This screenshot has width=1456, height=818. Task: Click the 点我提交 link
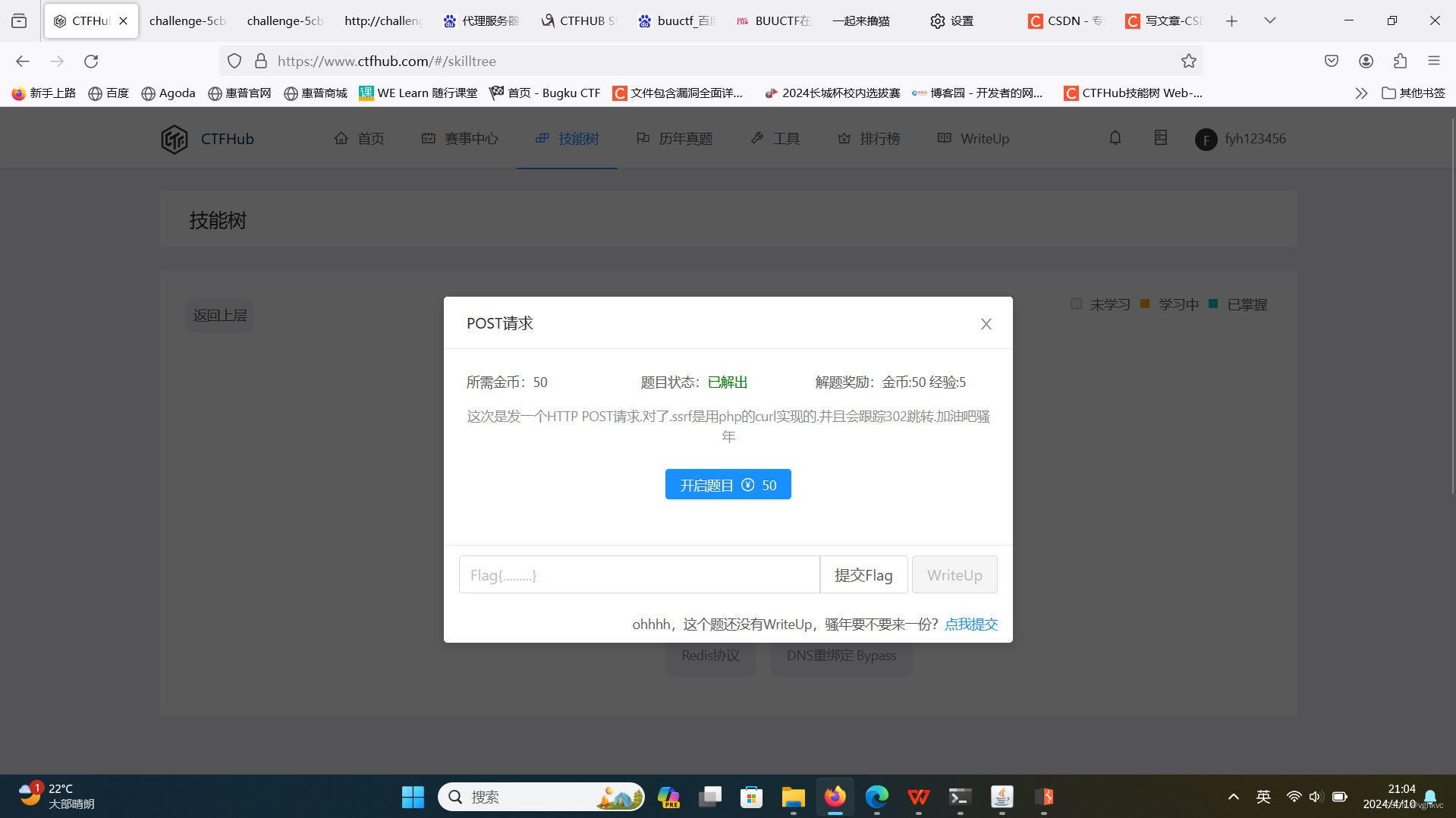coord(971,623)
